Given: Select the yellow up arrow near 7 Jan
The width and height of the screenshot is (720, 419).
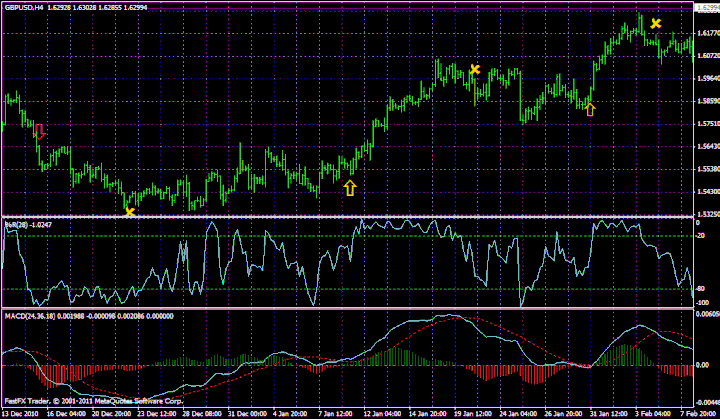Looking at the screenshot, I should point(350,188).
